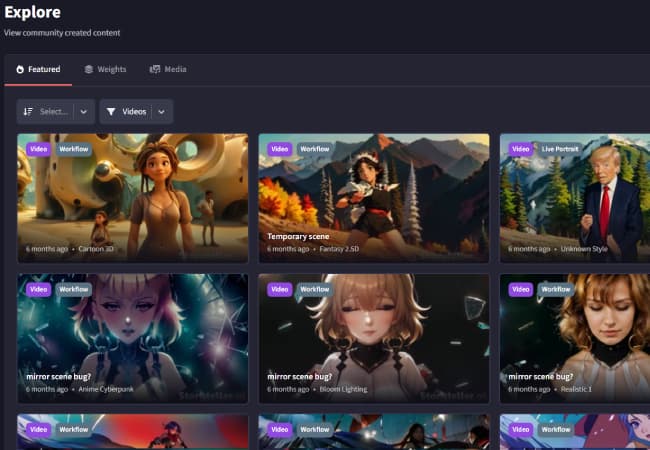Open the Cartoon 3D video thumbnail
Image resolution: width=650 pixels, height=450 pixels.
click(133, 198)
